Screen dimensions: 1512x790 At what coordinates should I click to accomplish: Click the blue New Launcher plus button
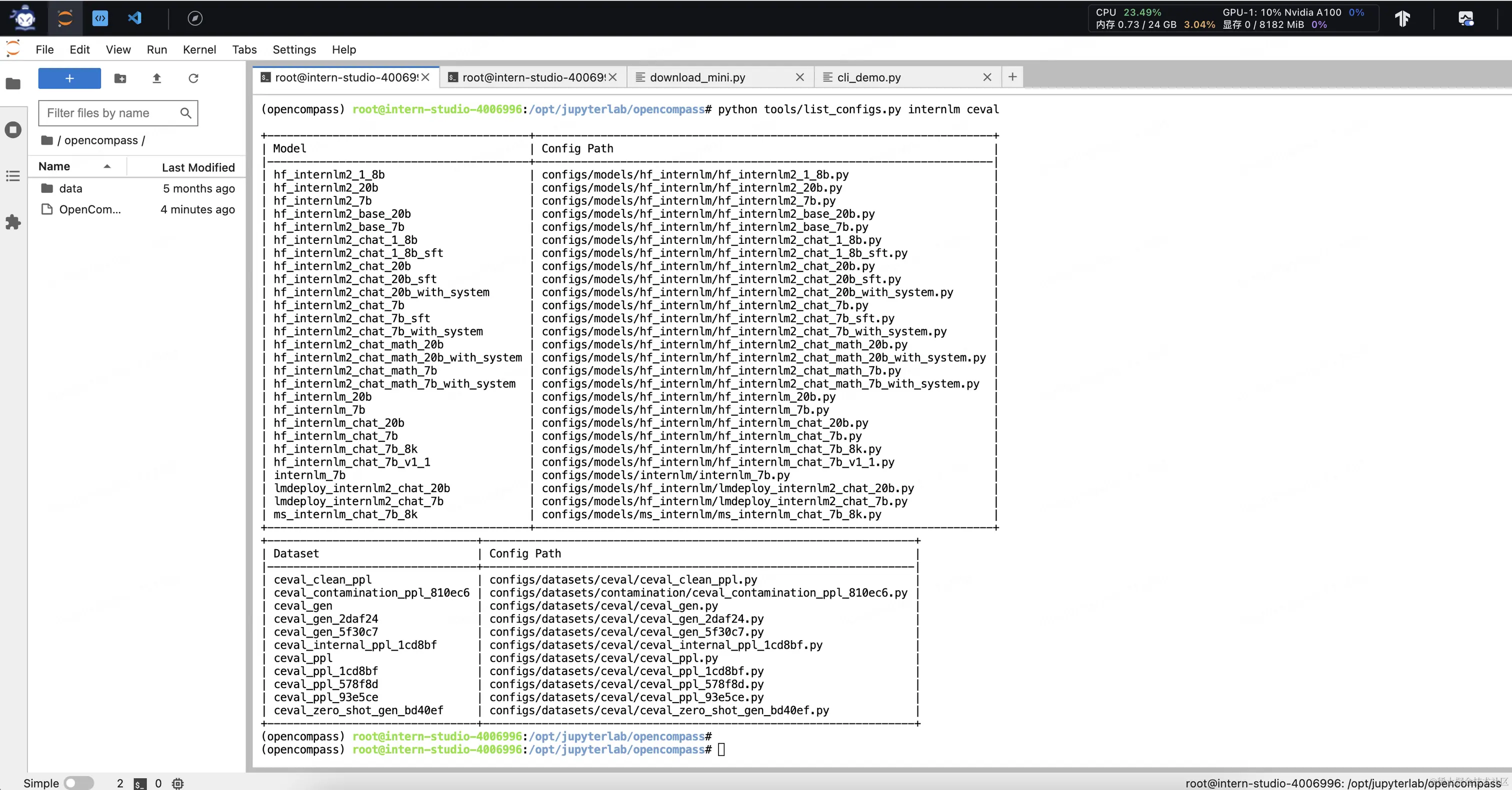[x=69, y=78]
